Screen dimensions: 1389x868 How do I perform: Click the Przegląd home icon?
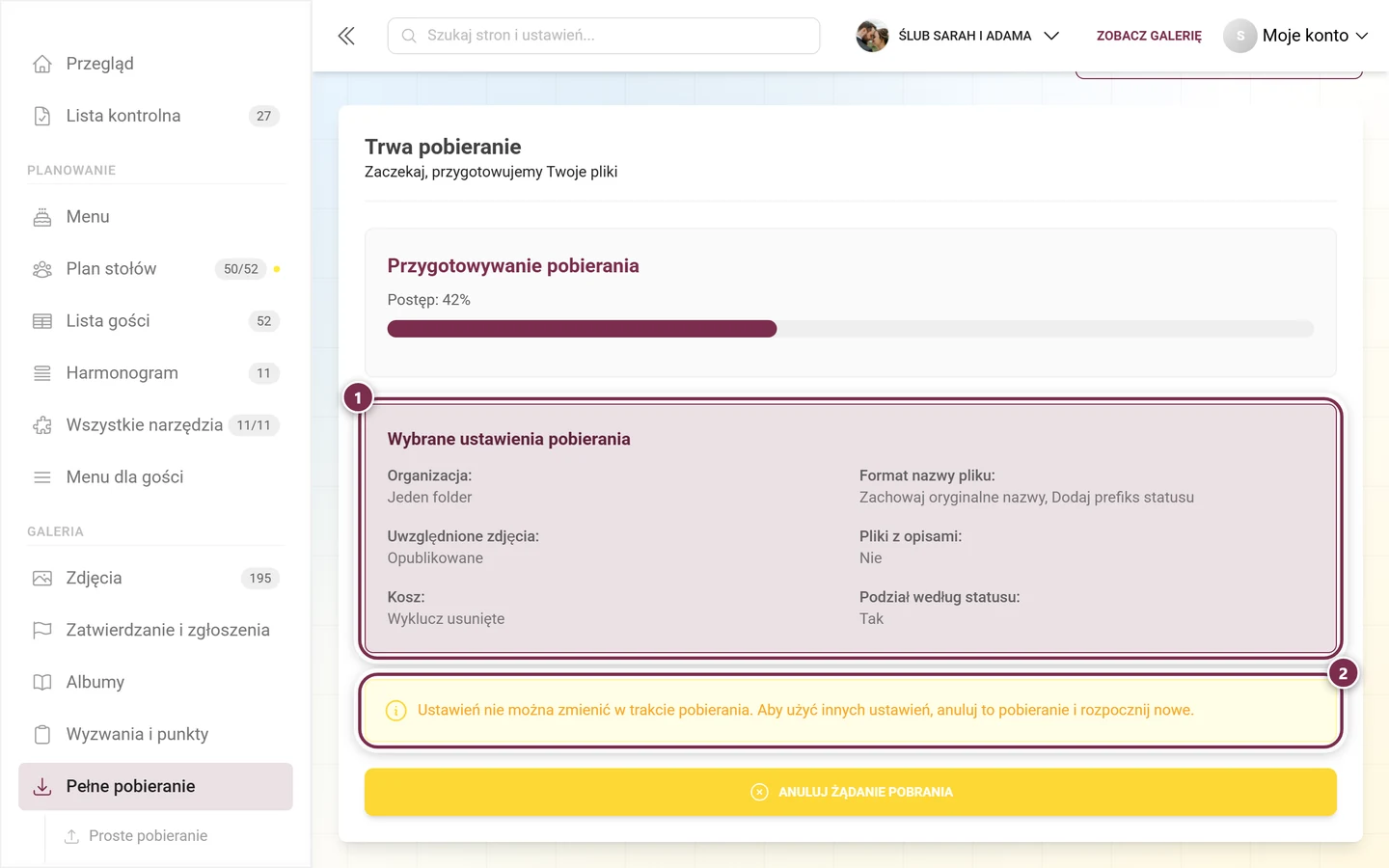click(x=42, y=64)
